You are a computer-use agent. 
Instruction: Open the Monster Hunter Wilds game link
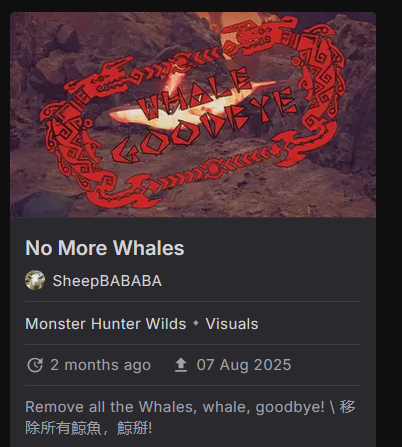click(x=106, y=324)
